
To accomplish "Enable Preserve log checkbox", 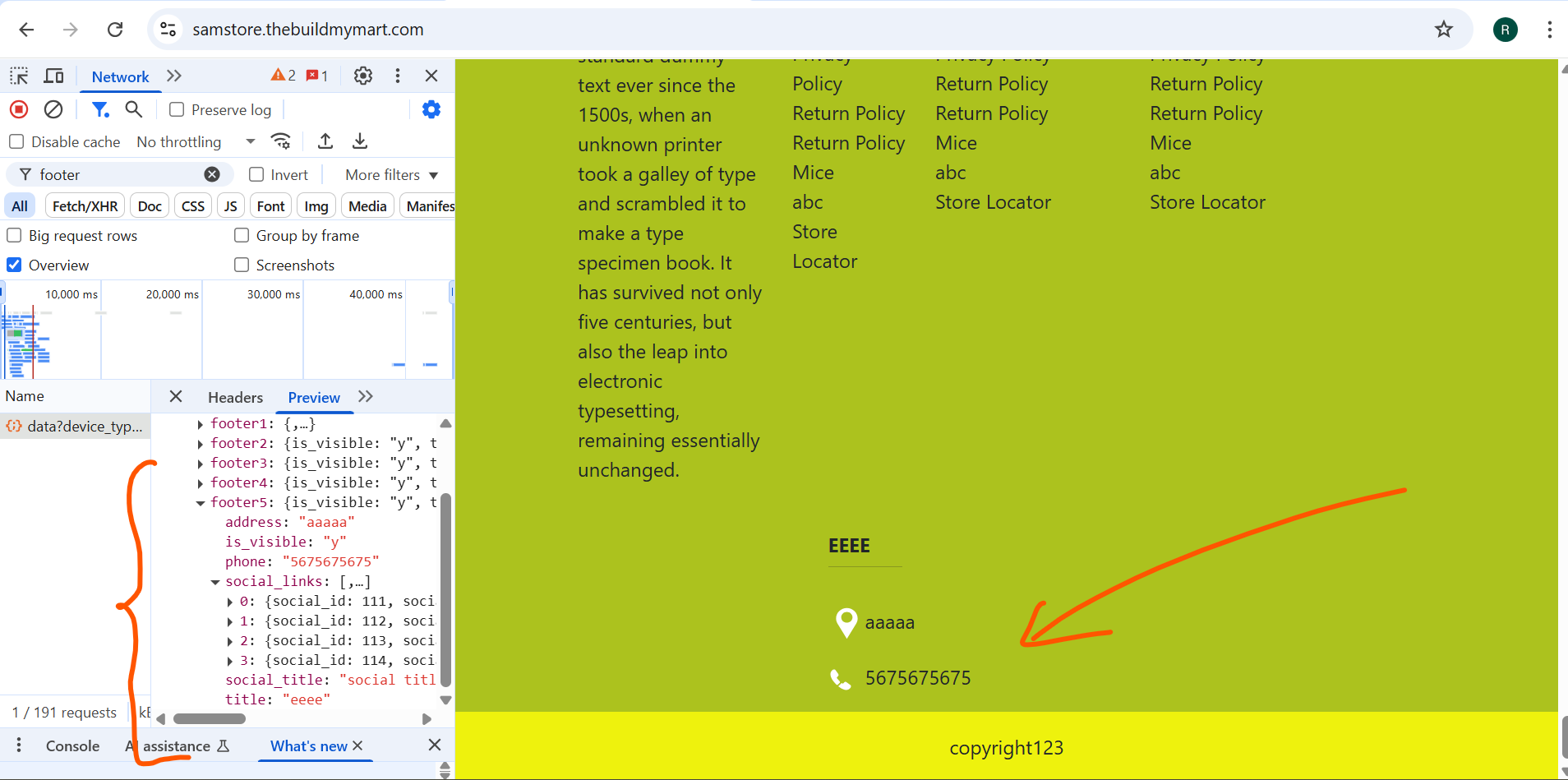I will pos(177,109).
